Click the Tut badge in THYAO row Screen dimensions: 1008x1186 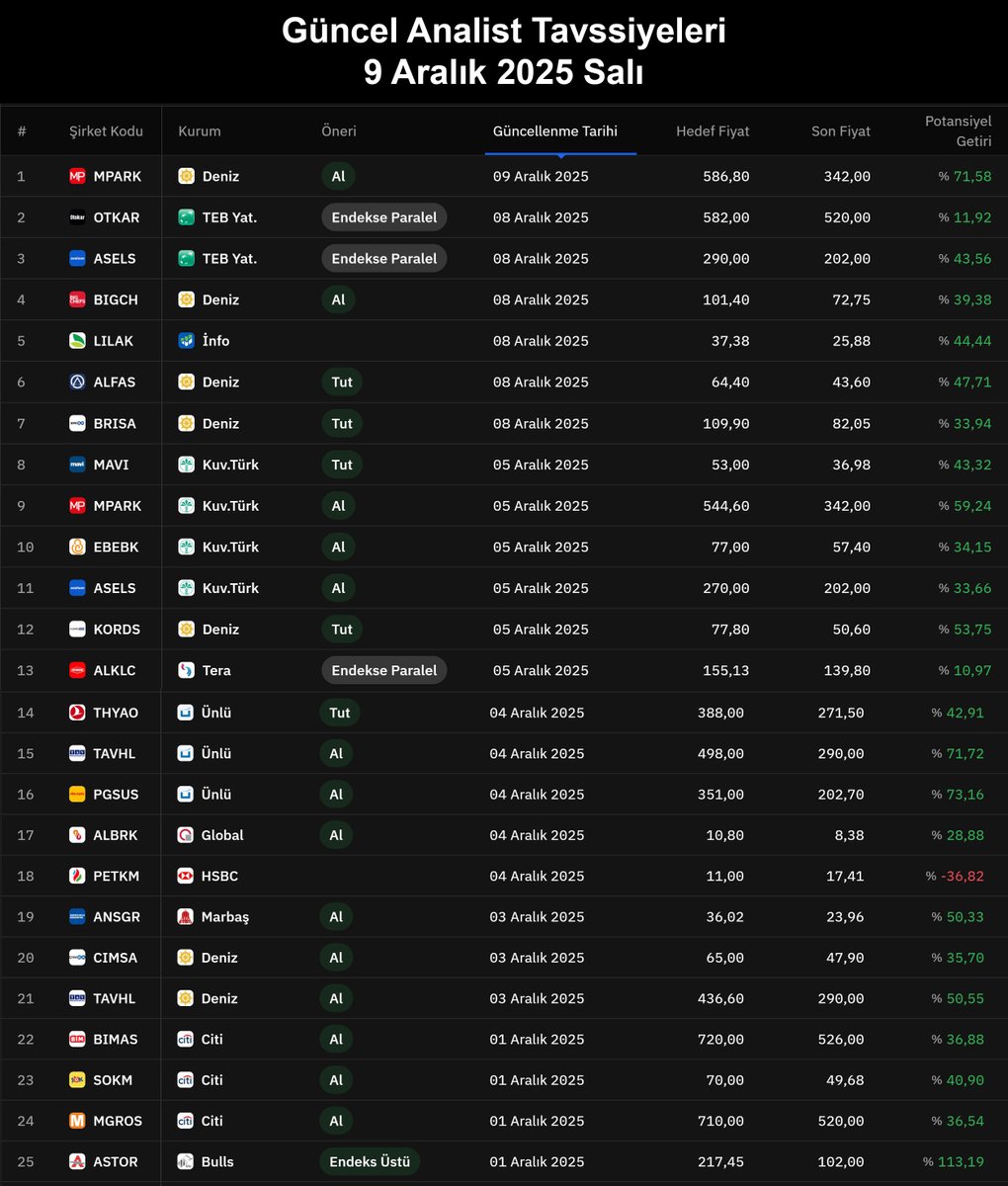coord(340,713)
